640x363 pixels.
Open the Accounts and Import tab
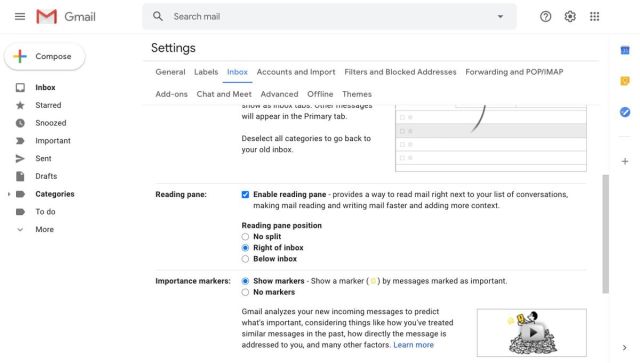click(x=296, y=72)
